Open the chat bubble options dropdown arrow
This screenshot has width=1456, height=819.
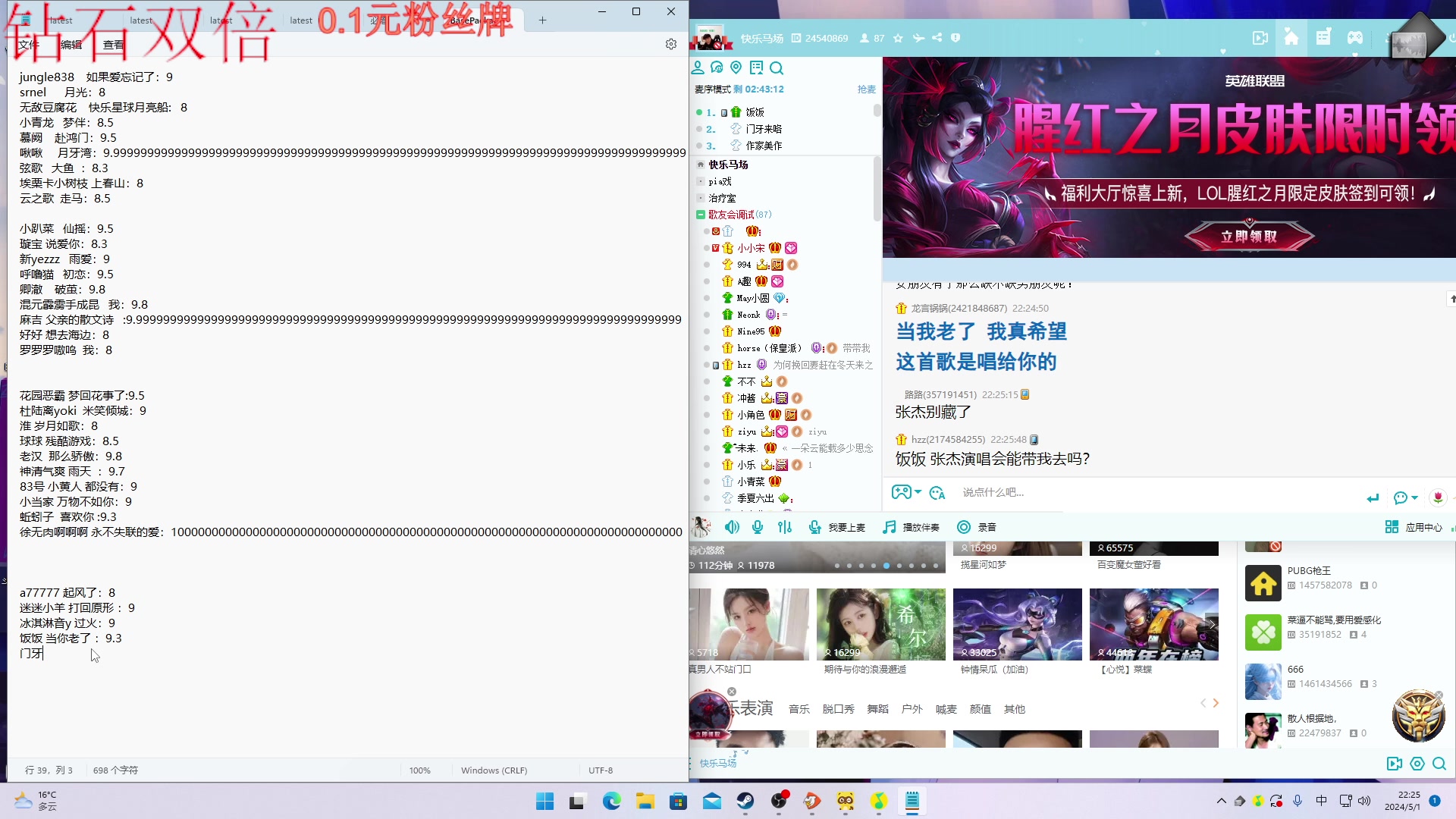click(1415, 497)
